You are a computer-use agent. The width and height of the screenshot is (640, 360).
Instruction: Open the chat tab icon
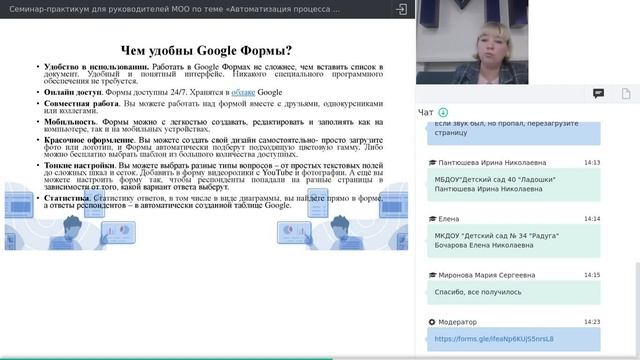598,93
